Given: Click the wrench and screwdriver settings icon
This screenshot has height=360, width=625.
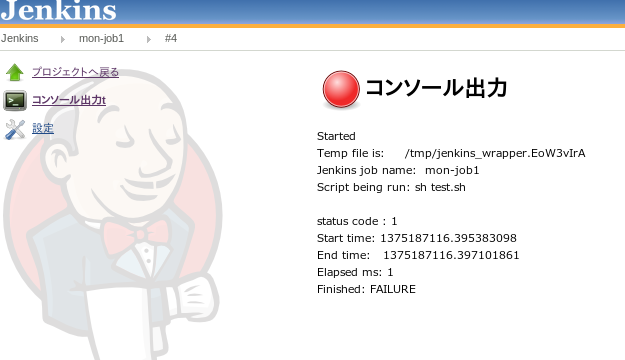Looking at the screenshot, I should click(x=15, y=129).
